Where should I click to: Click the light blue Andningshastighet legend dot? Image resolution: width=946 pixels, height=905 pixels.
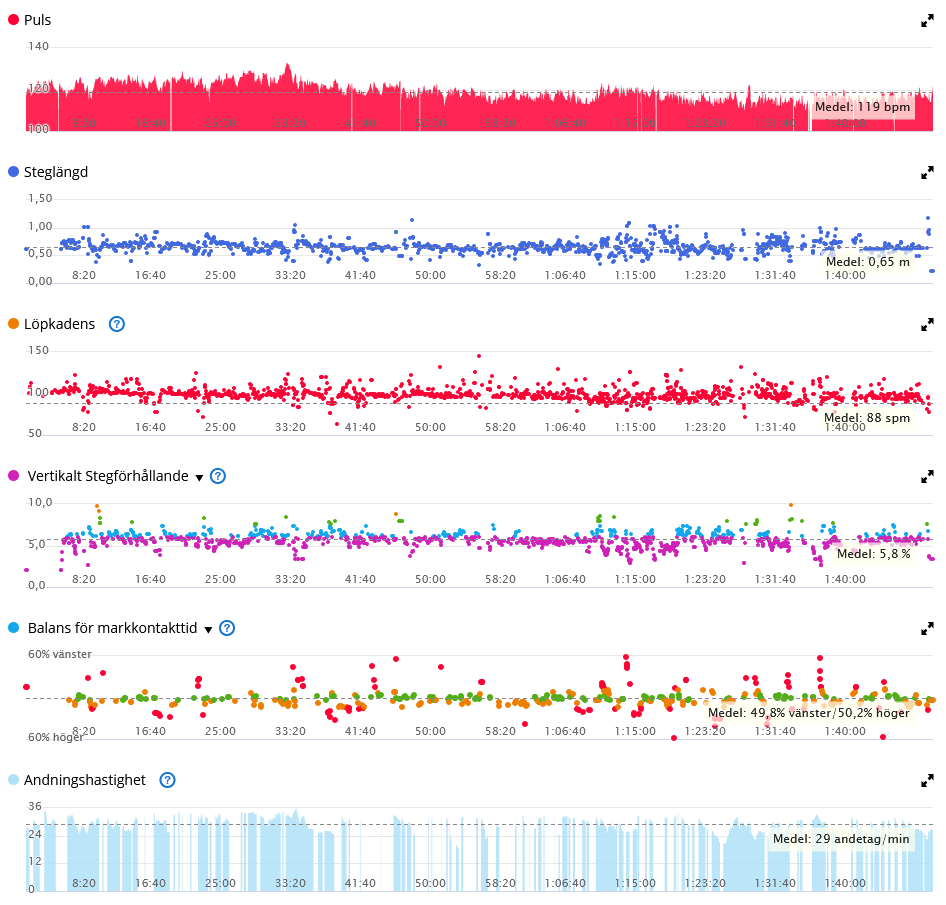(13, 780)
